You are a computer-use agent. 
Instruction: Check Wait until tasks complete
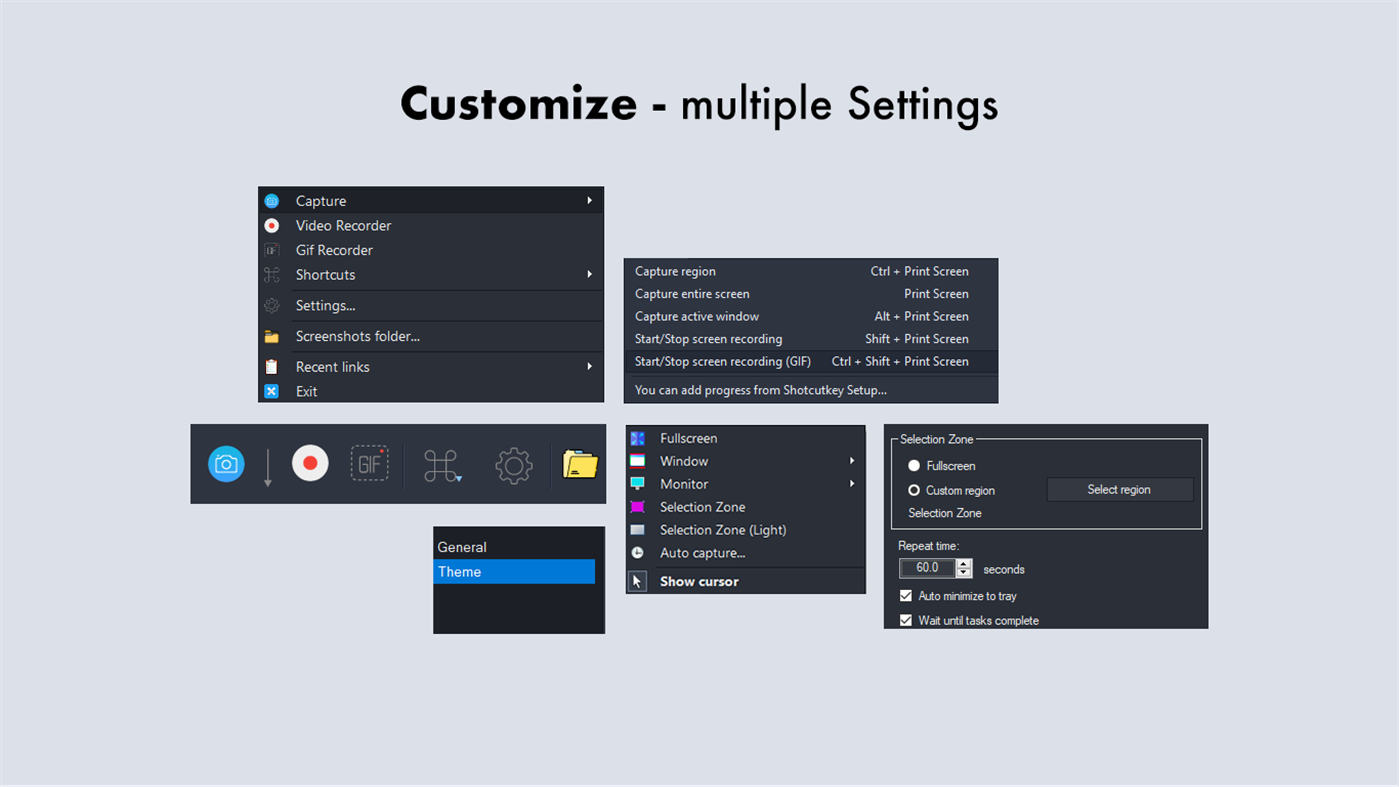906,620
